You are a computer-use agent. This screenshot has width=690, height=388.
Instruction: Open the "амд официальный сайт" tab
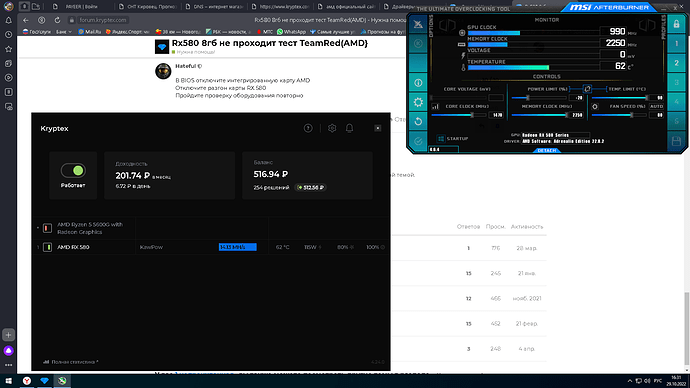pos(346,7)
